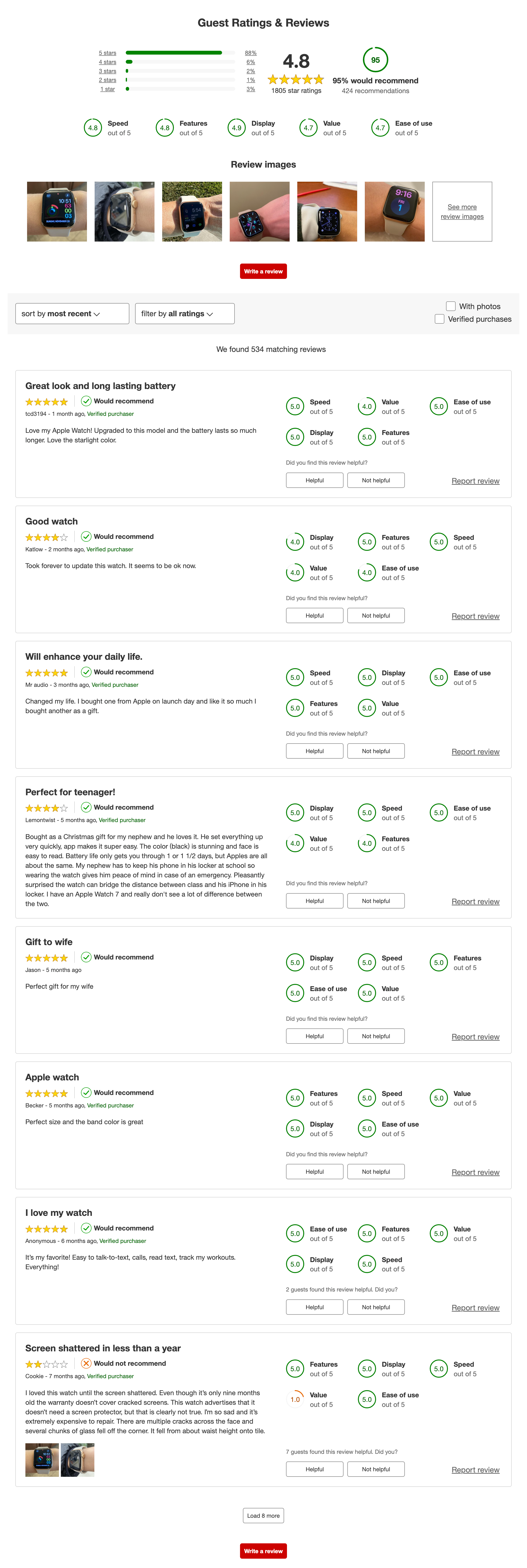The image size is (527, 1568).
Task: Click the Write a review button
Action: click(x=263, y=271)
